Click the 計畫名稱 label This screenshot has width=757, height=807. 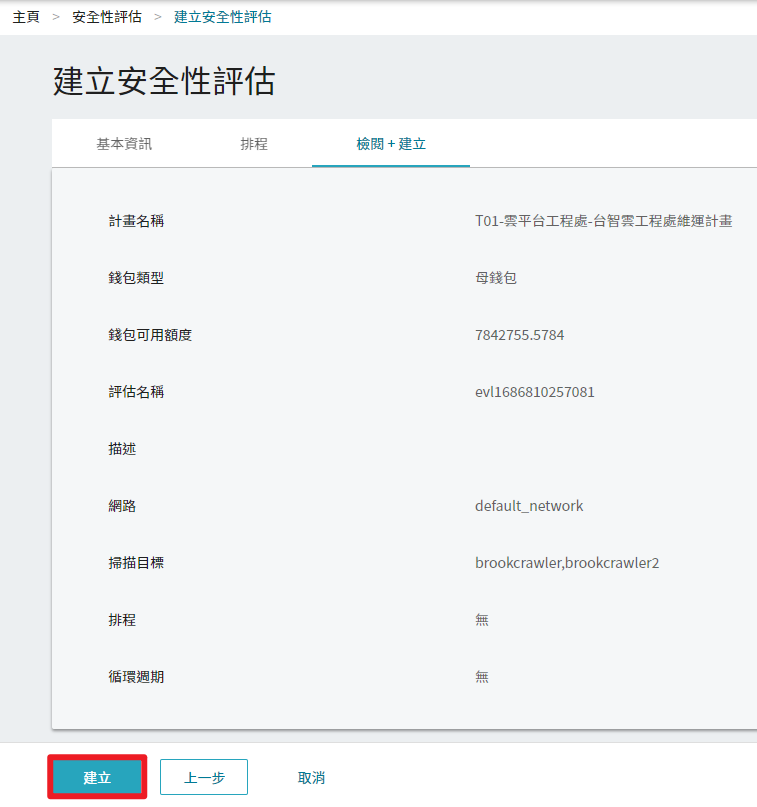point(136,221)
